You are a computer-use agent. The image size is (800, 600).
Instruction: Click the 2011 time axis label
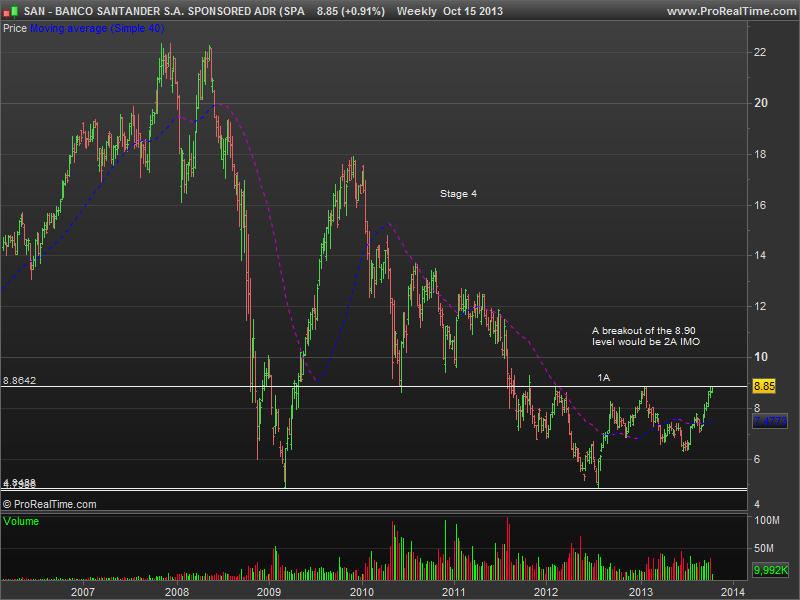(x=454, y=592)
